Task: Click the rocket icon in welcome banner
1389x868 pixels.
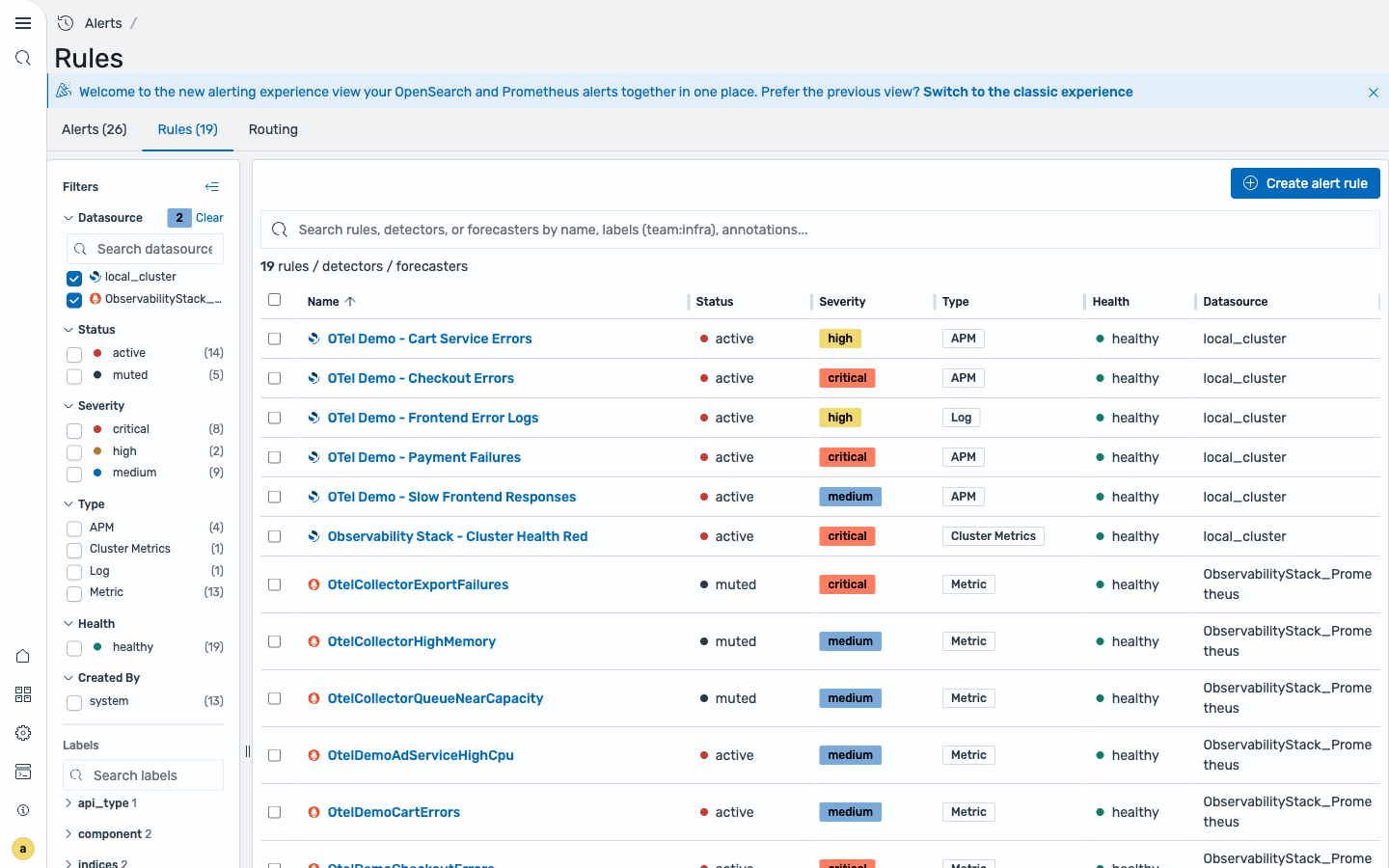Action: 64,91
